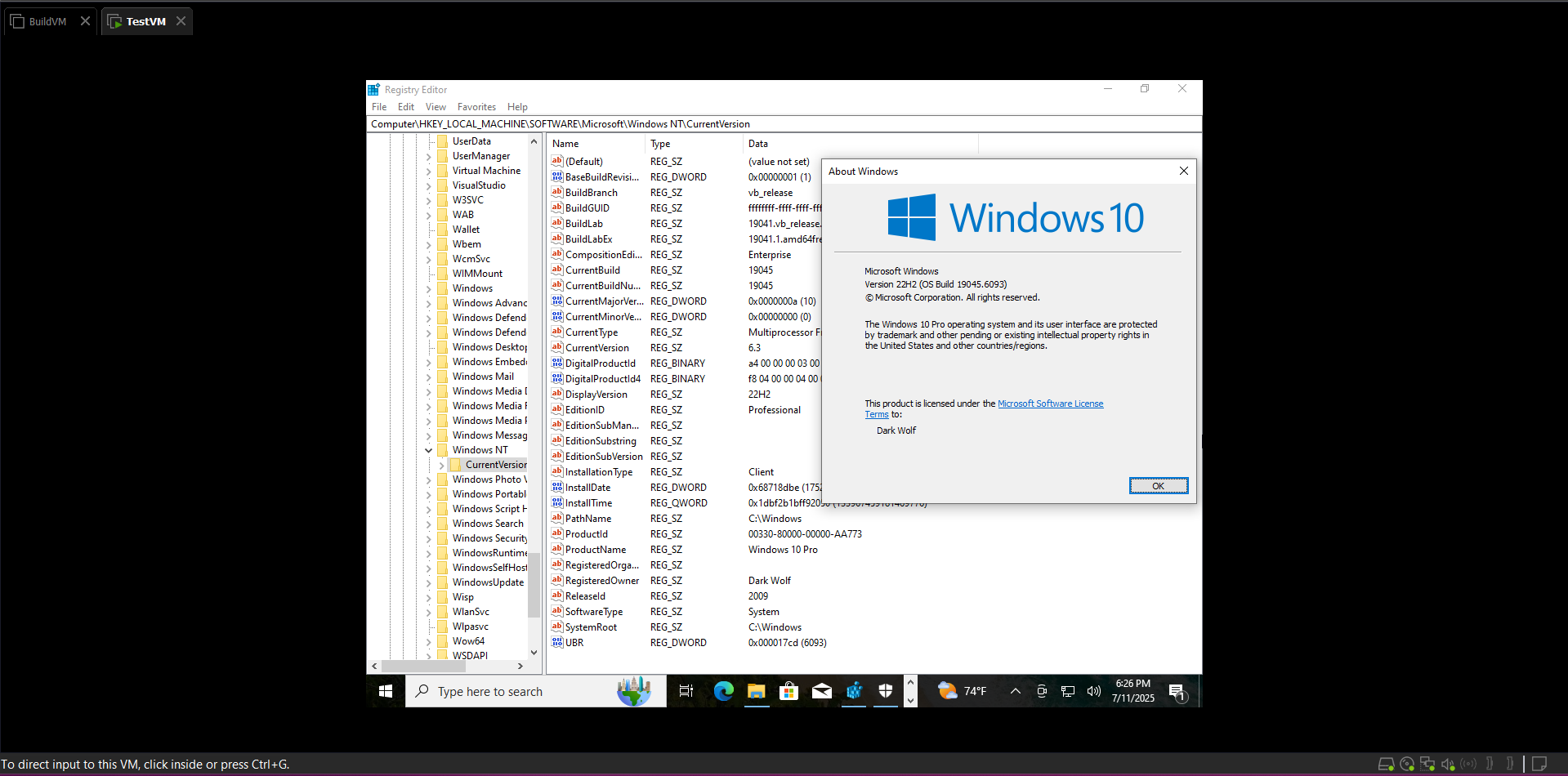The width and height of the screenshot is (1568, 776).
Task: Click the volume speaker tray icon
Action: point(1094,691)
